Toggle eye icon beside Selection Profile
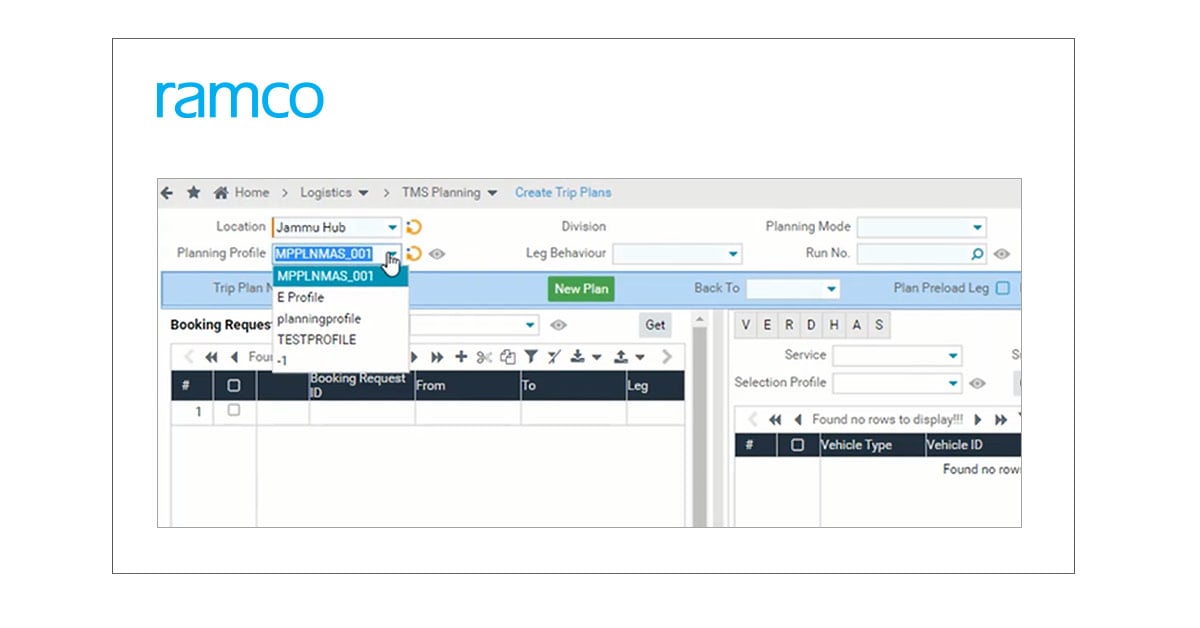 (x=977, y=383)
